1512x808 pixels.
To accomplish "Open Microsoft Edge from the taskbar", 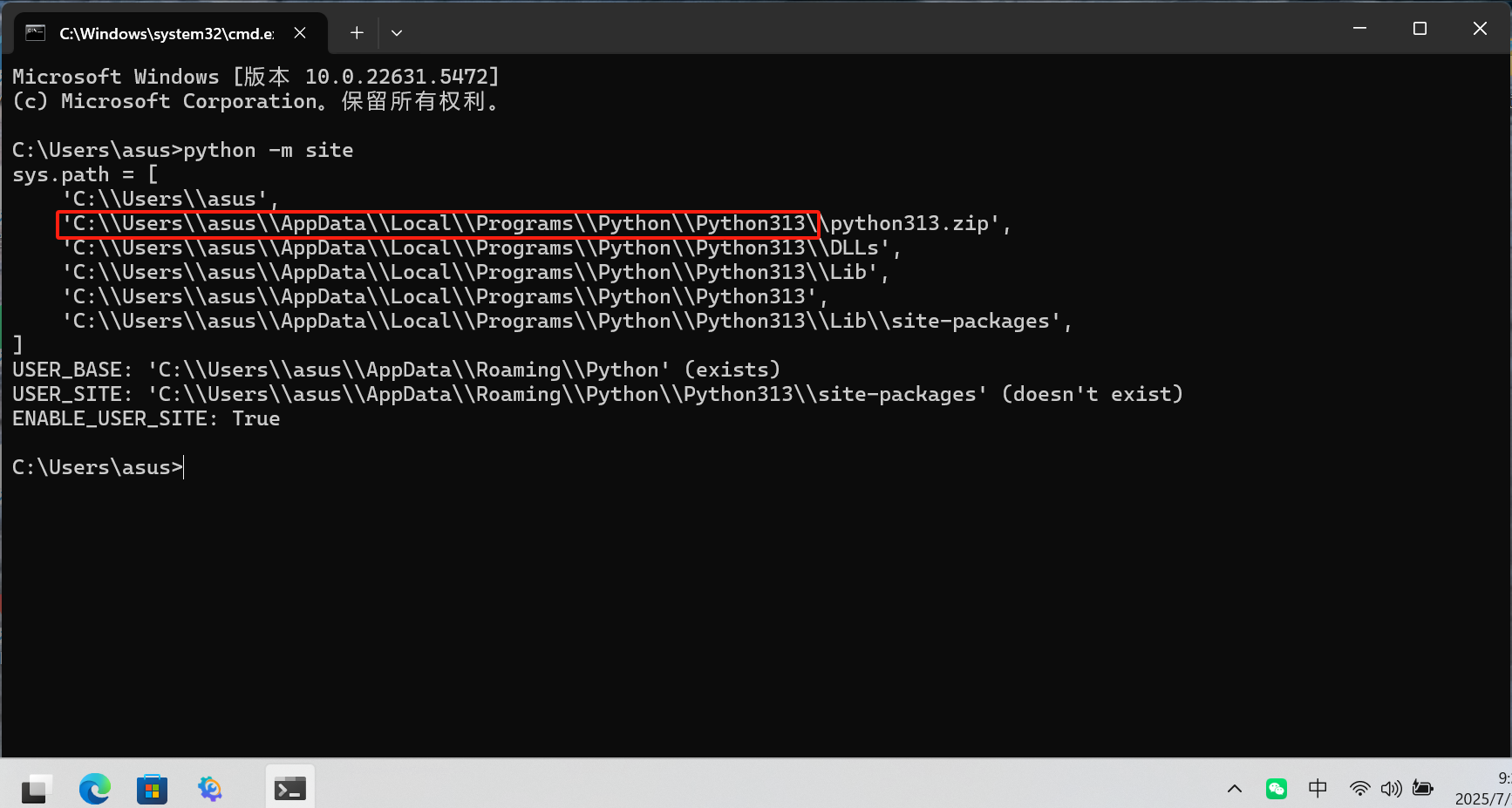I will [94, 789].
